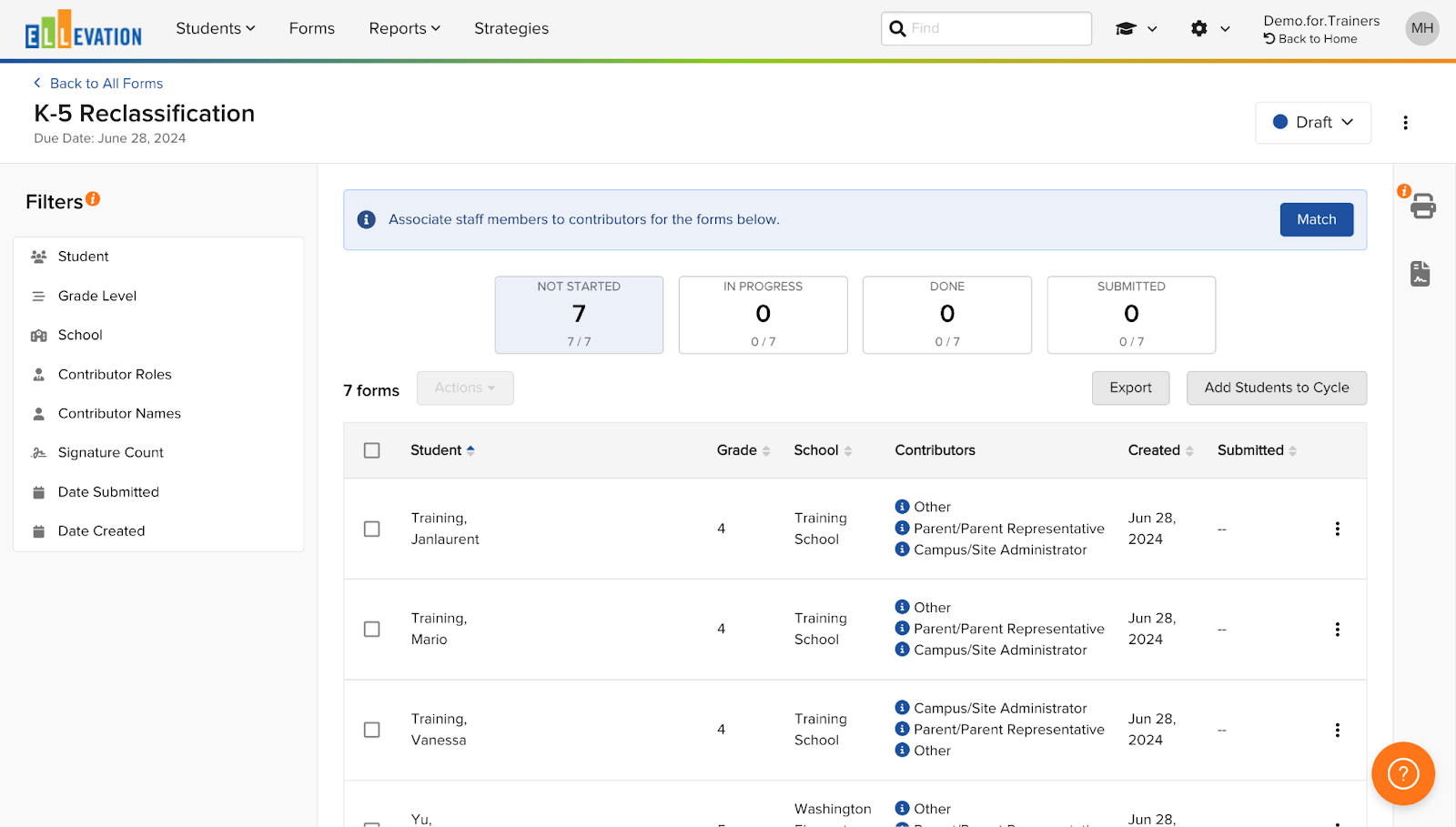Click the Export button
This screenshot has height=827, width=1456.
[x=1130, y=388]
